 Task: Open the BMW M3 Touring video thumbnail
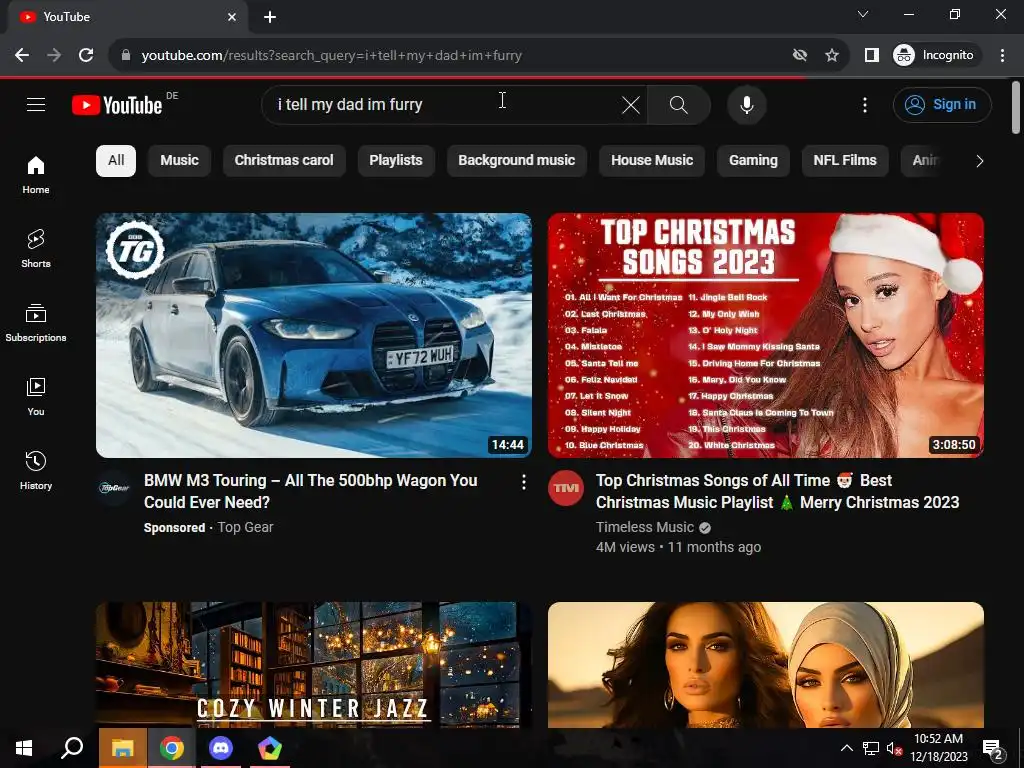click(313, 335)
